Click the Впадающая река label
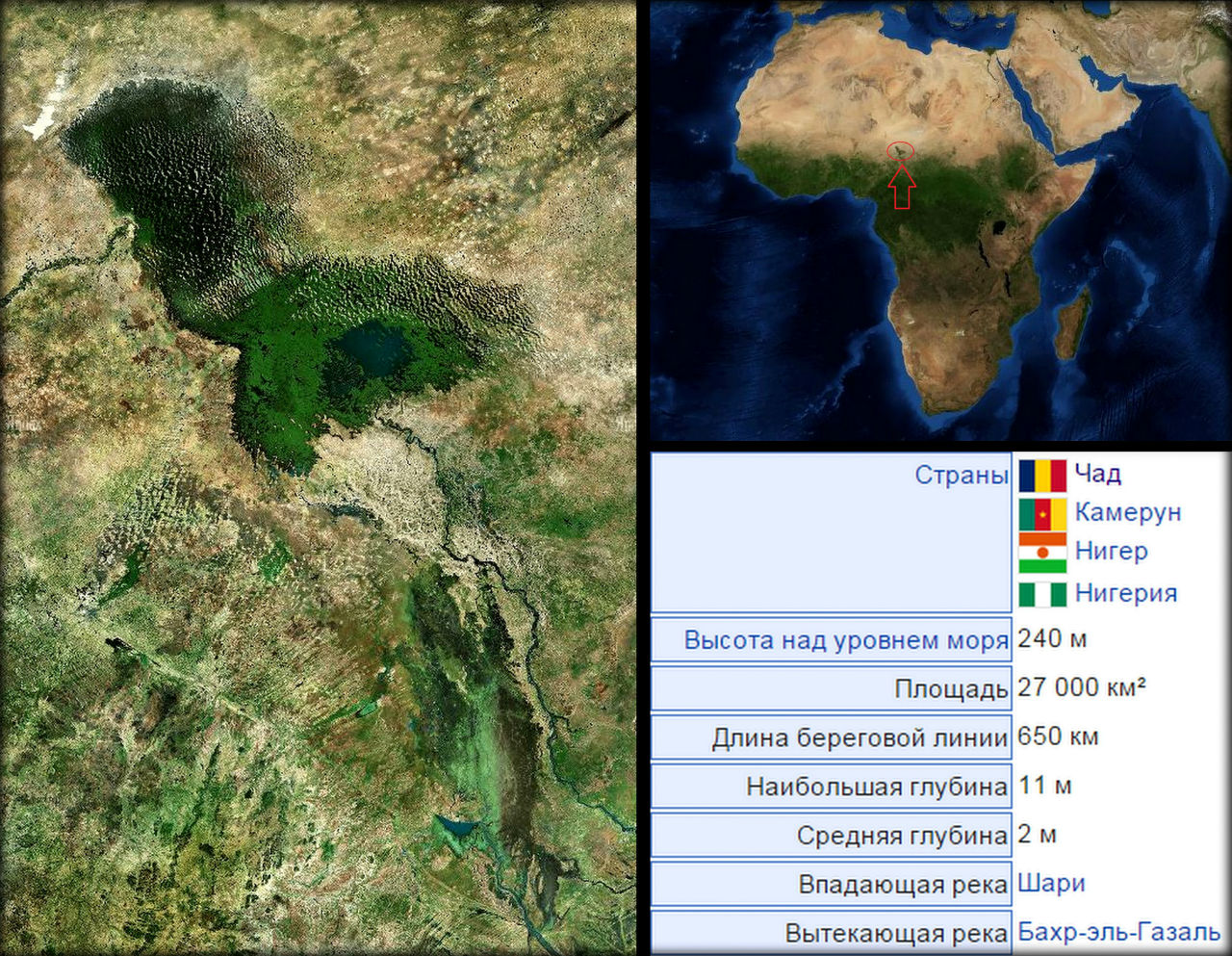 pyautogui.click(x=903, y=885)
